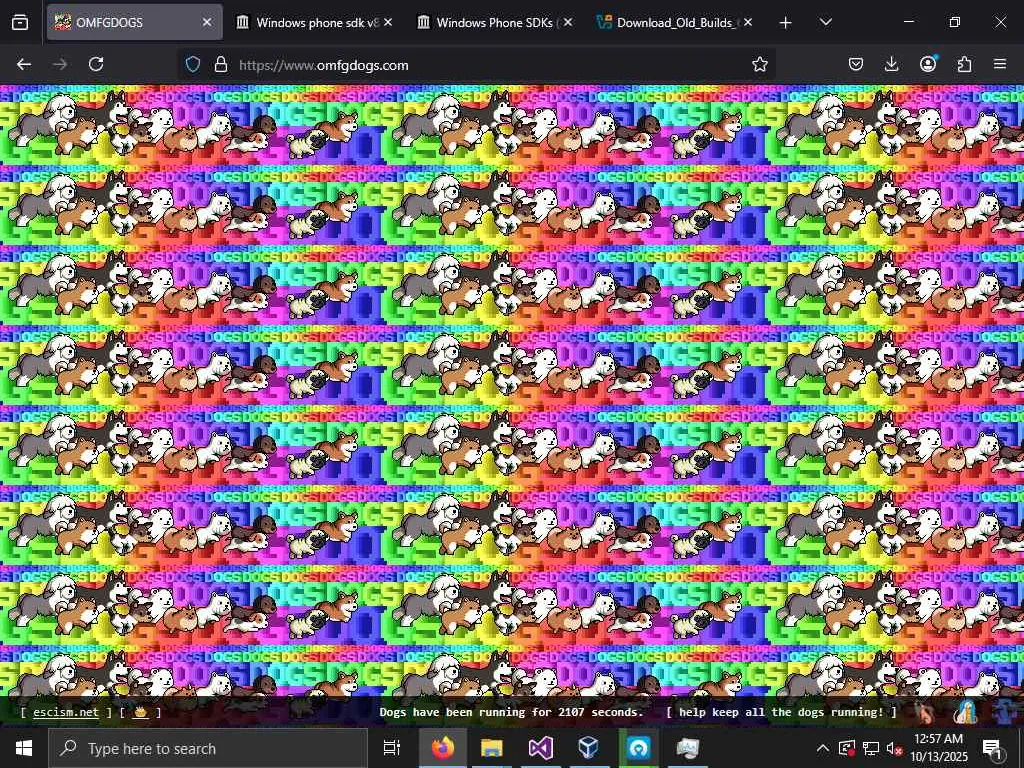Click the 'Dogs have been running' counter text

pos(511,712)
